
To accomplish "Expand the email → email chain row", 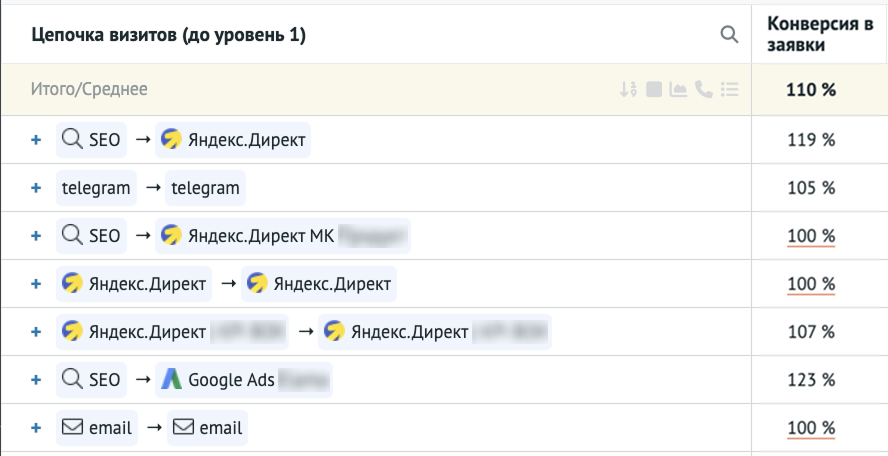I will pyautogui.click(x=36, y=428).
